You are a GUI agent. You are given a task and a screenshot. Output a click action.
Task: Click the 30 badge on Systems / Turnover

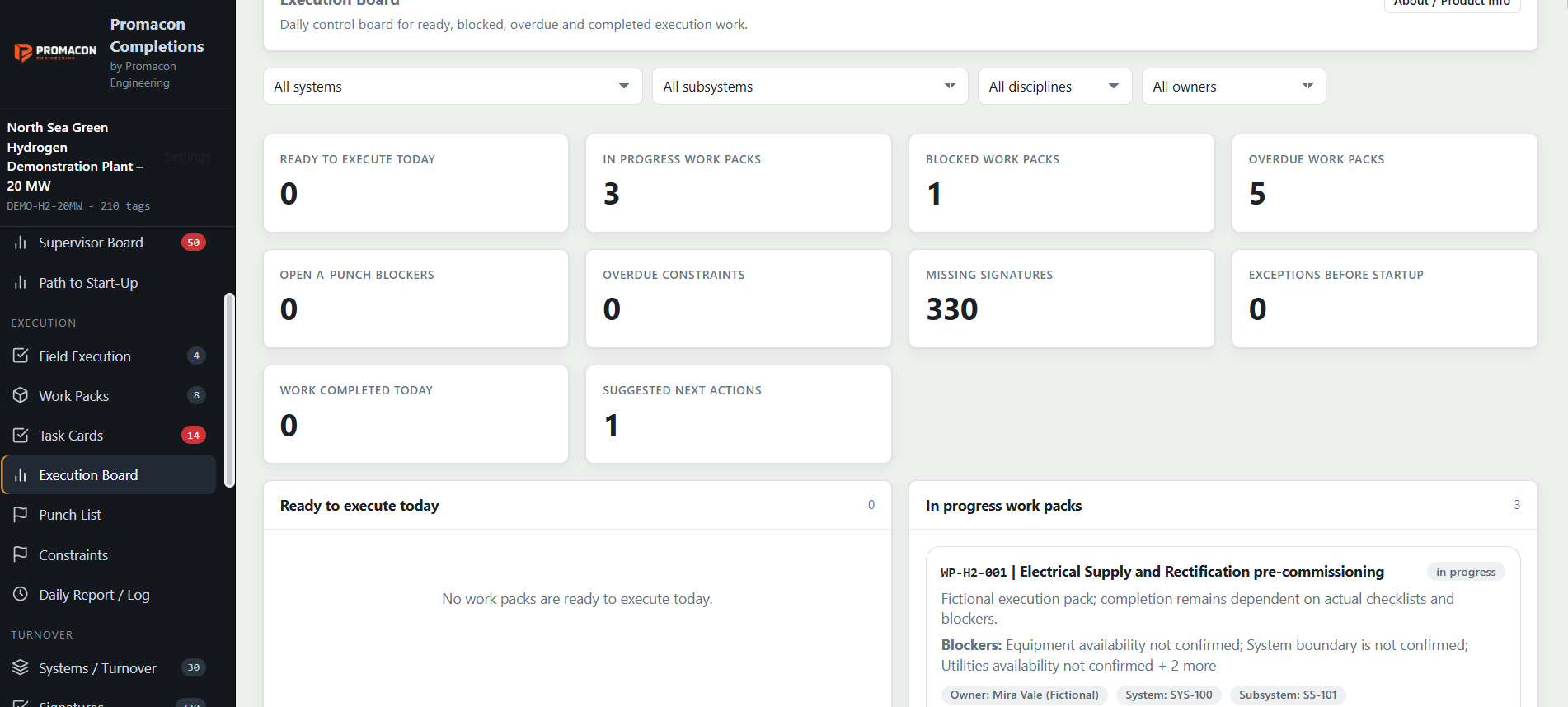pyautogui.click(x=194, y=667)
